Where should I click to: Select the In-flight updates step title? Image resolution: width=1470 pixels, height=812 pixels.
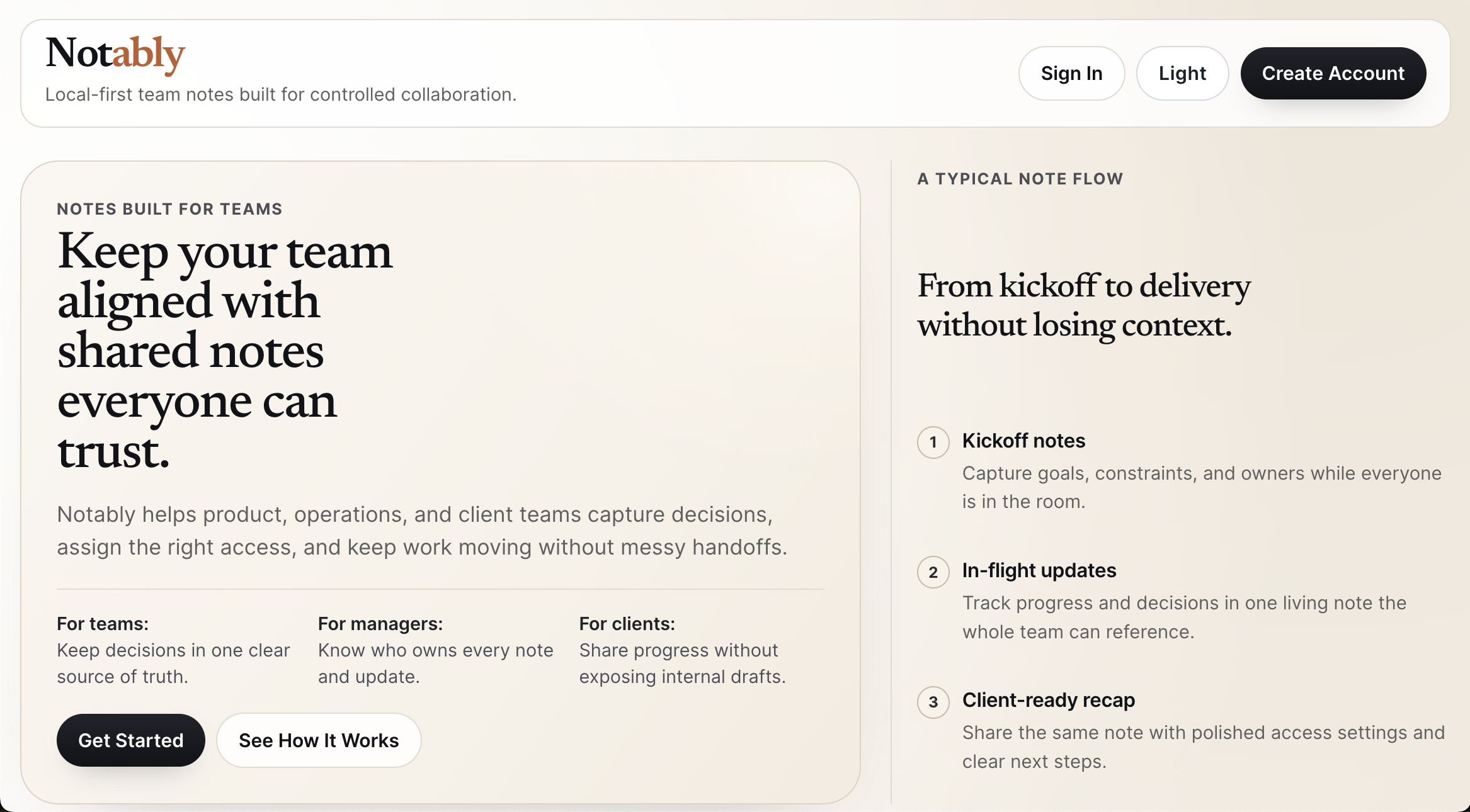[1039, 570]
